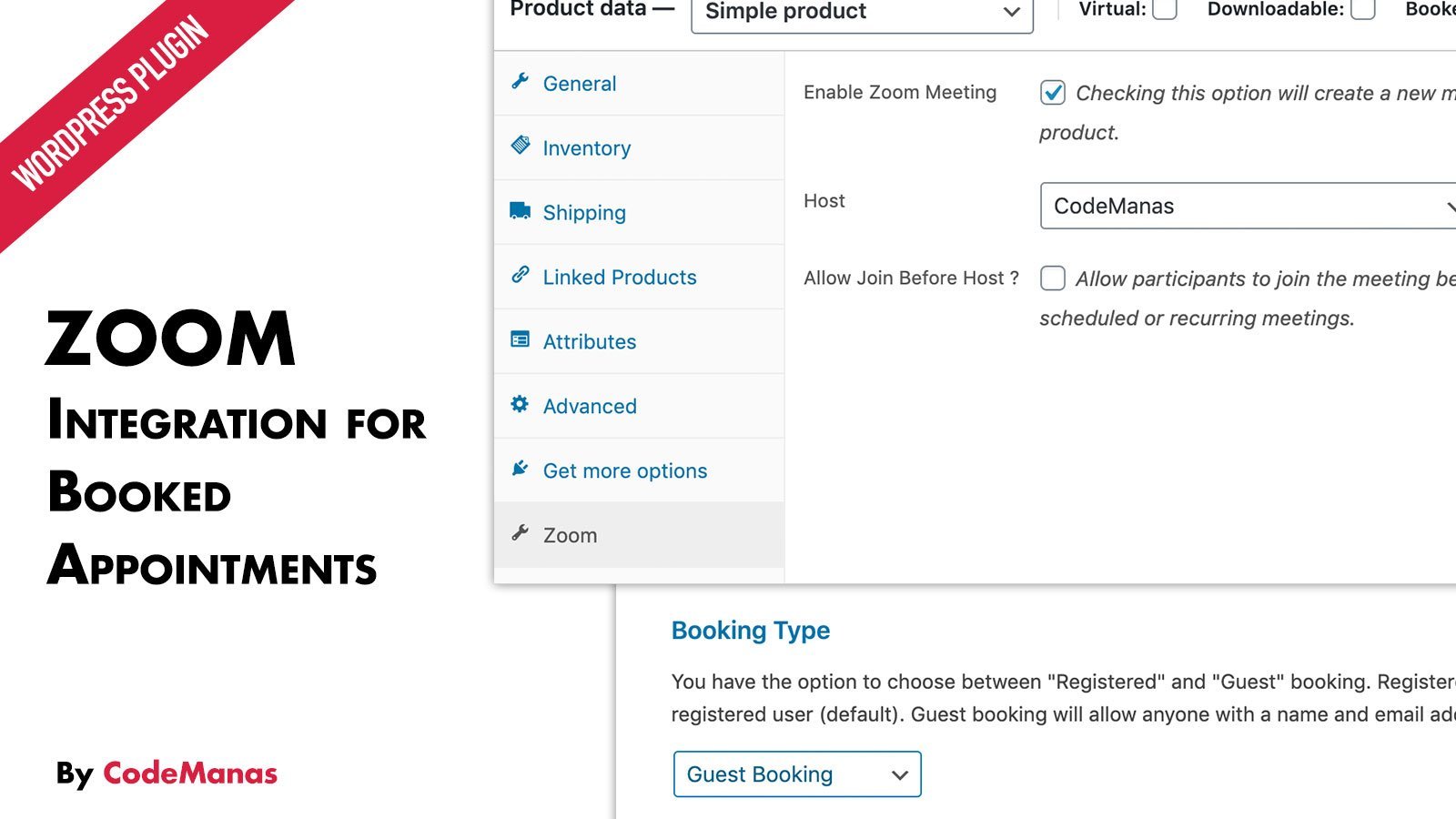Check the Virtual product checkbox
The image size is (1456, 819).
click(1165, 9)
